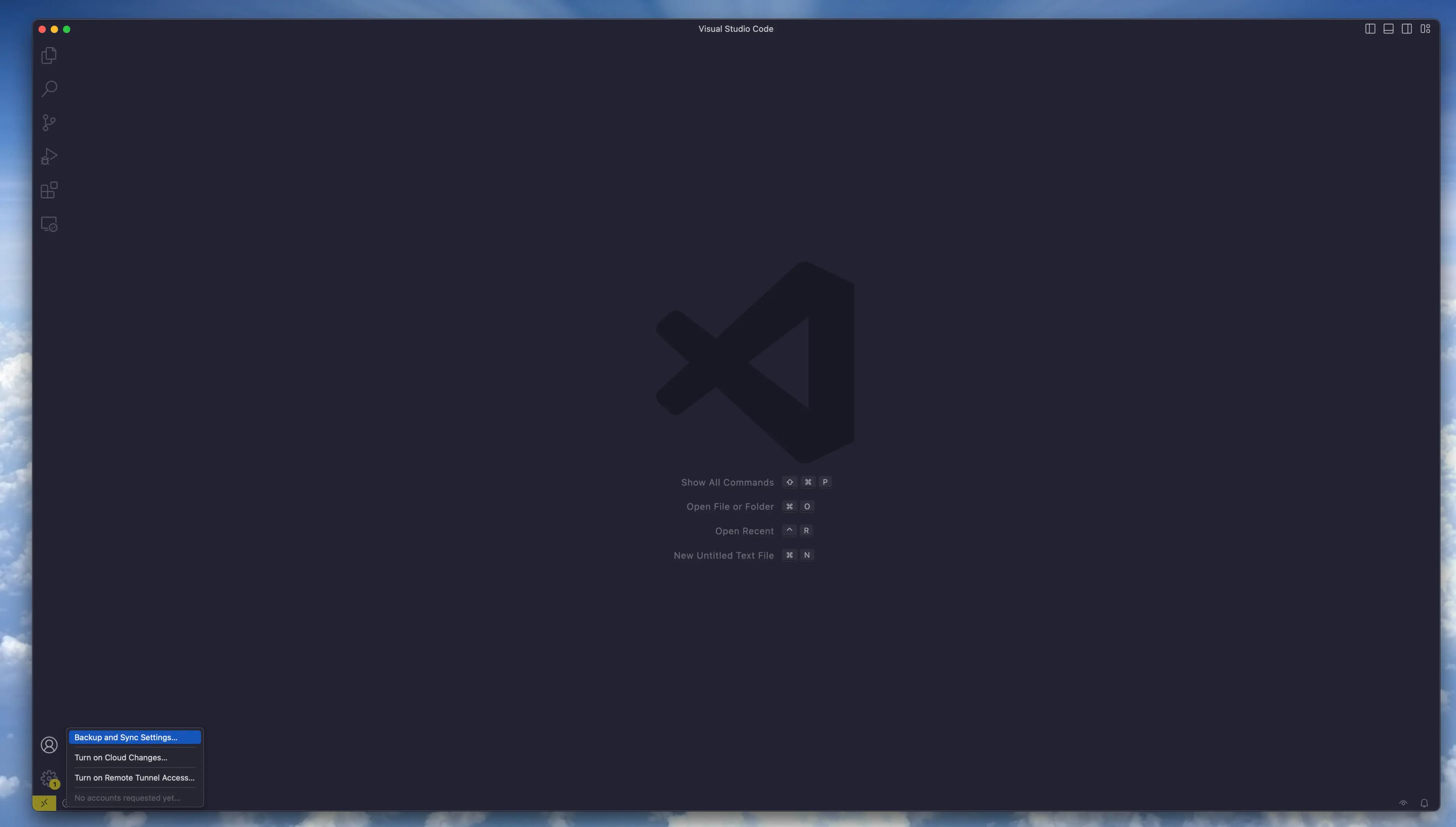The height and width of the screenshot is (827, 1456).
Task: Click the New Untitled Text File text
Action: [x=723, y=555]
